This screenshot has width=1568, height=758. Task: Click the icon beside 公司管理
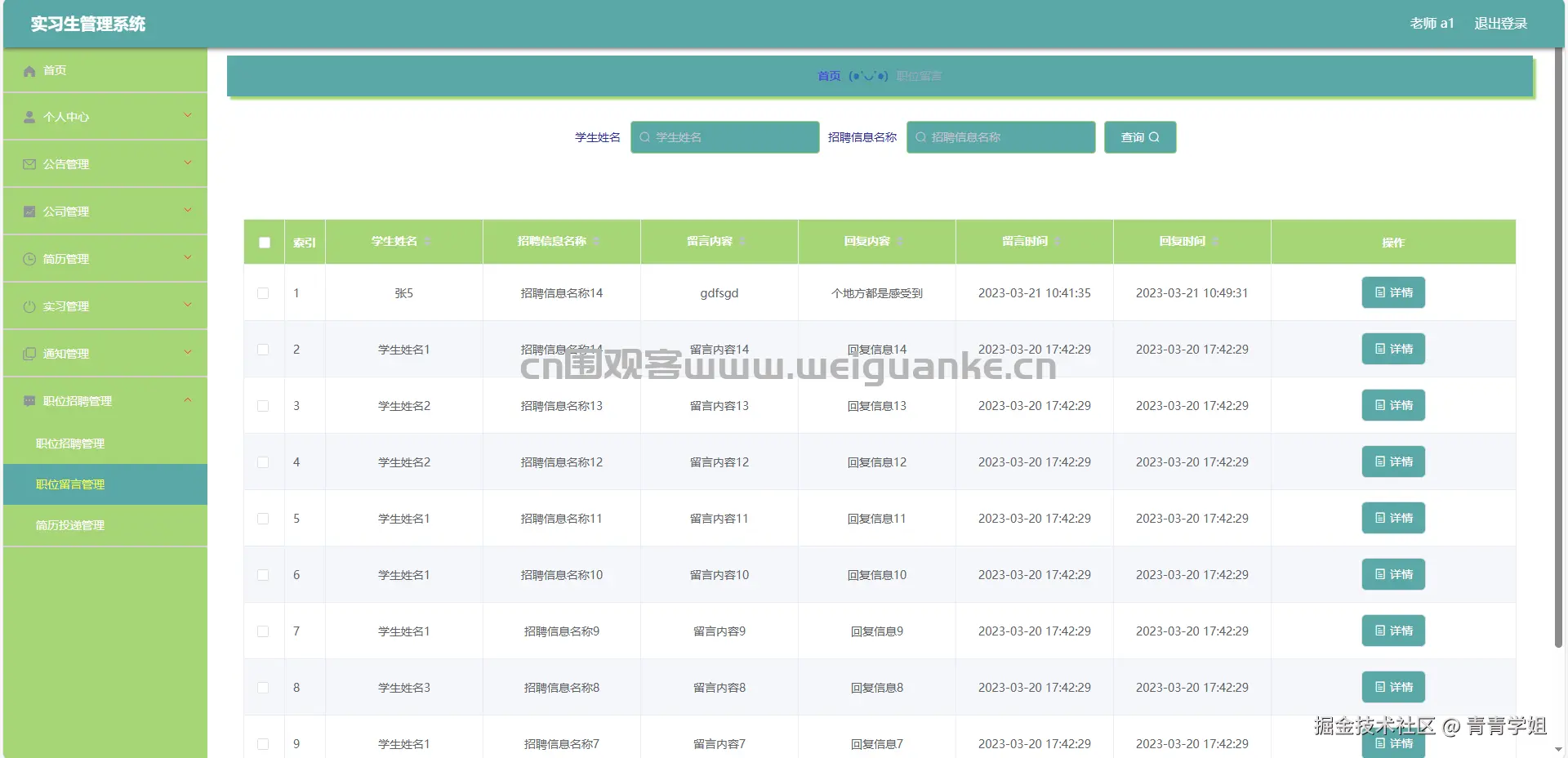(29, 212)
